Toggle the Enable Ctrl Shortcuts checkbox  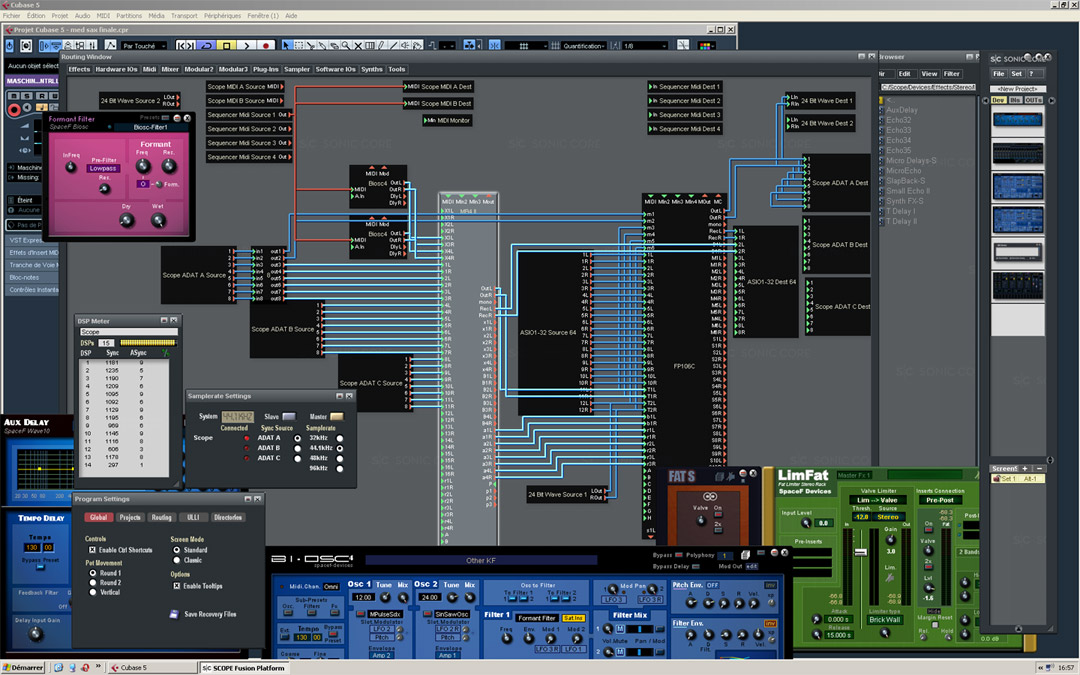(92, 550)
